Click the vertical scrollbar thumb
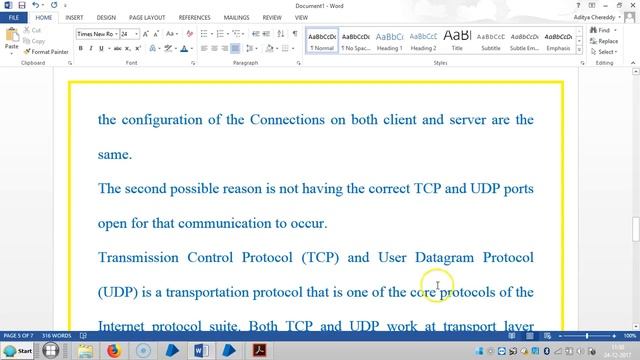640x360 pixels. (636, 229)
